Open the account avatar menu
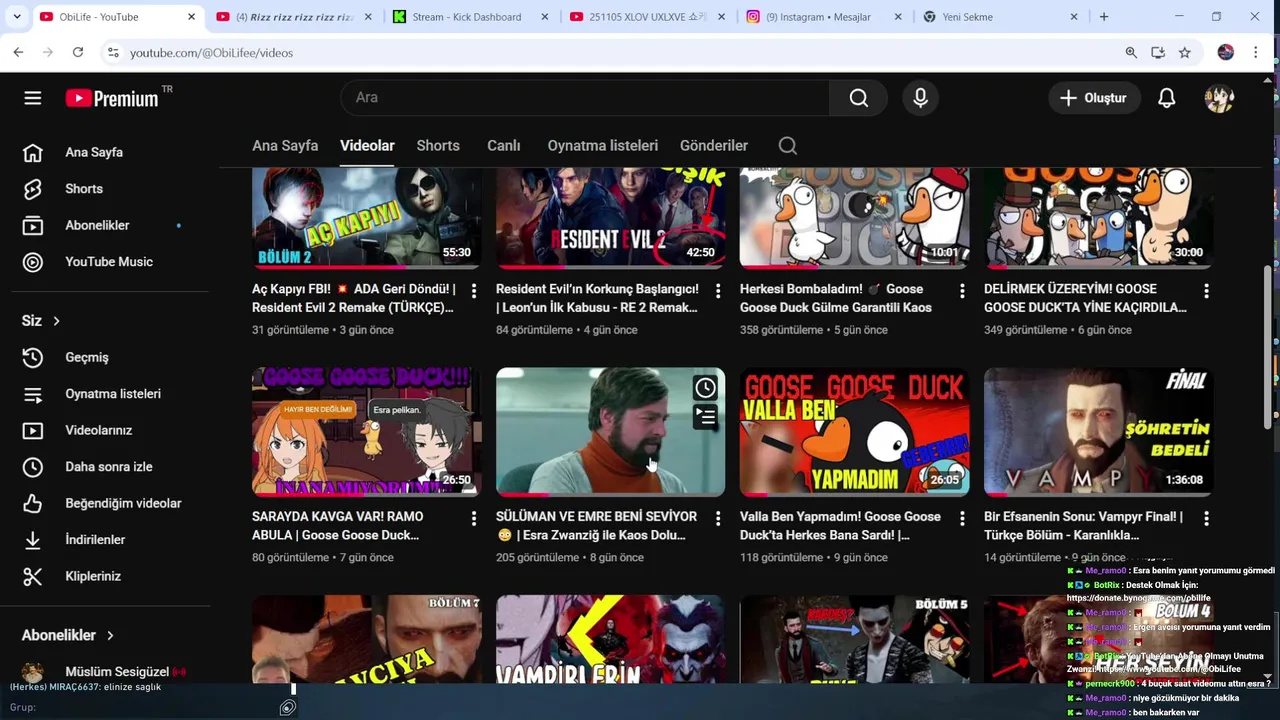1280x720 pixels. click(x=1219, y=98)
